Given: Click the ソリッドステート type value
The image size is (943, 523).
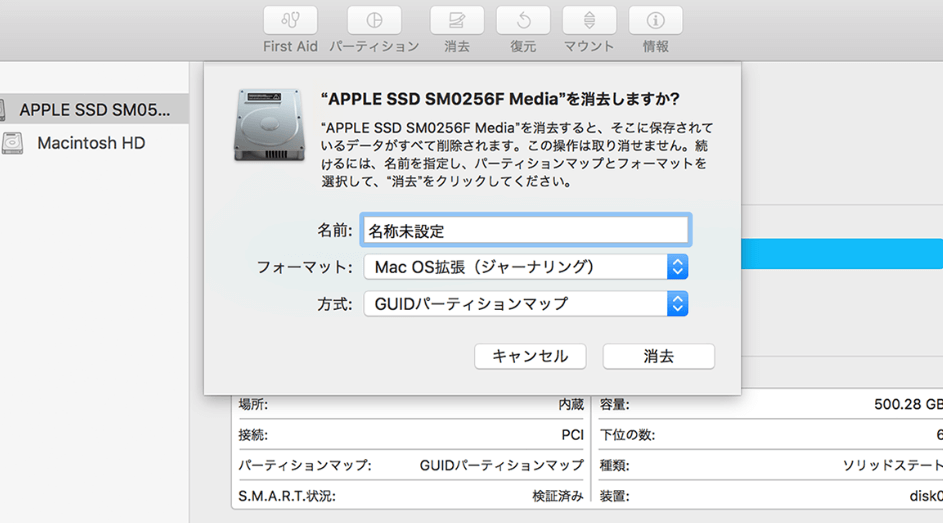Looking at the screenshot, I should [x=892, y=466].
